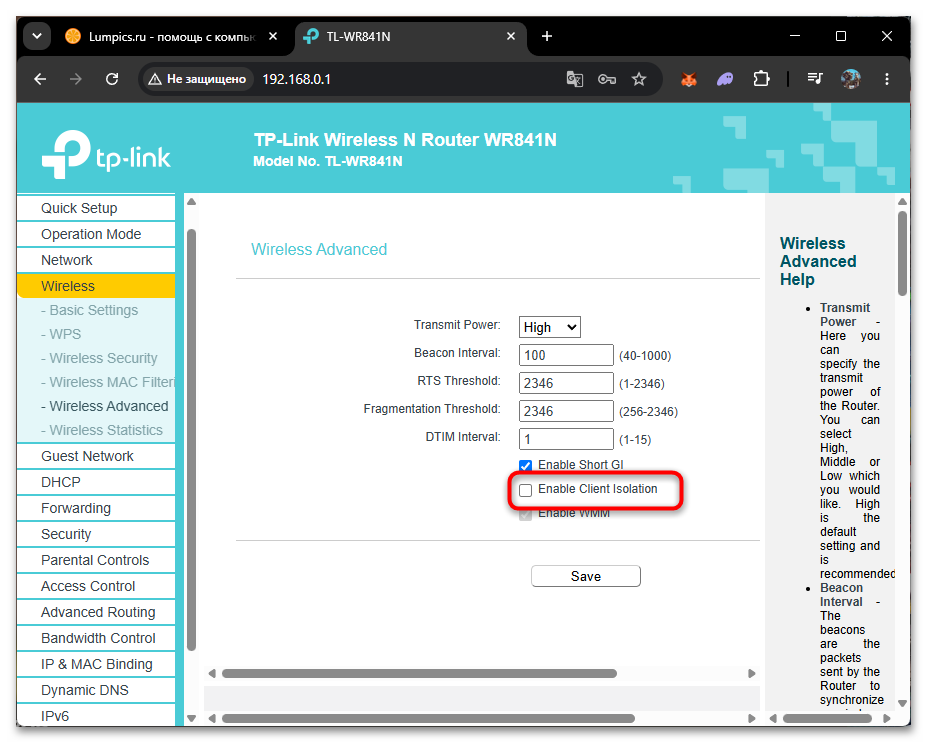Viewport: 927px width, 743px height.
Task: Select the Wireless menu item
Action: [96, 286]
